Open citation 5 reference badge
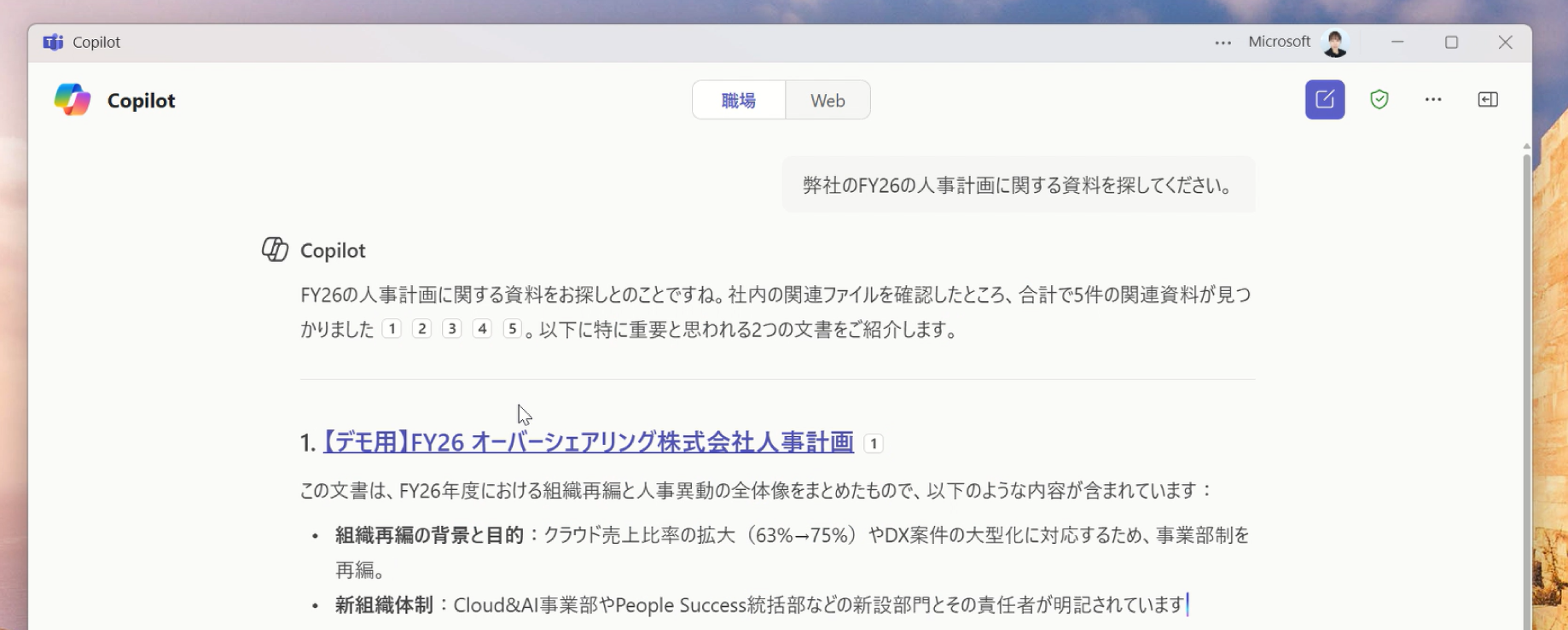The height and width of the screenshot is (630, 1568). click(x=513, y=329)
